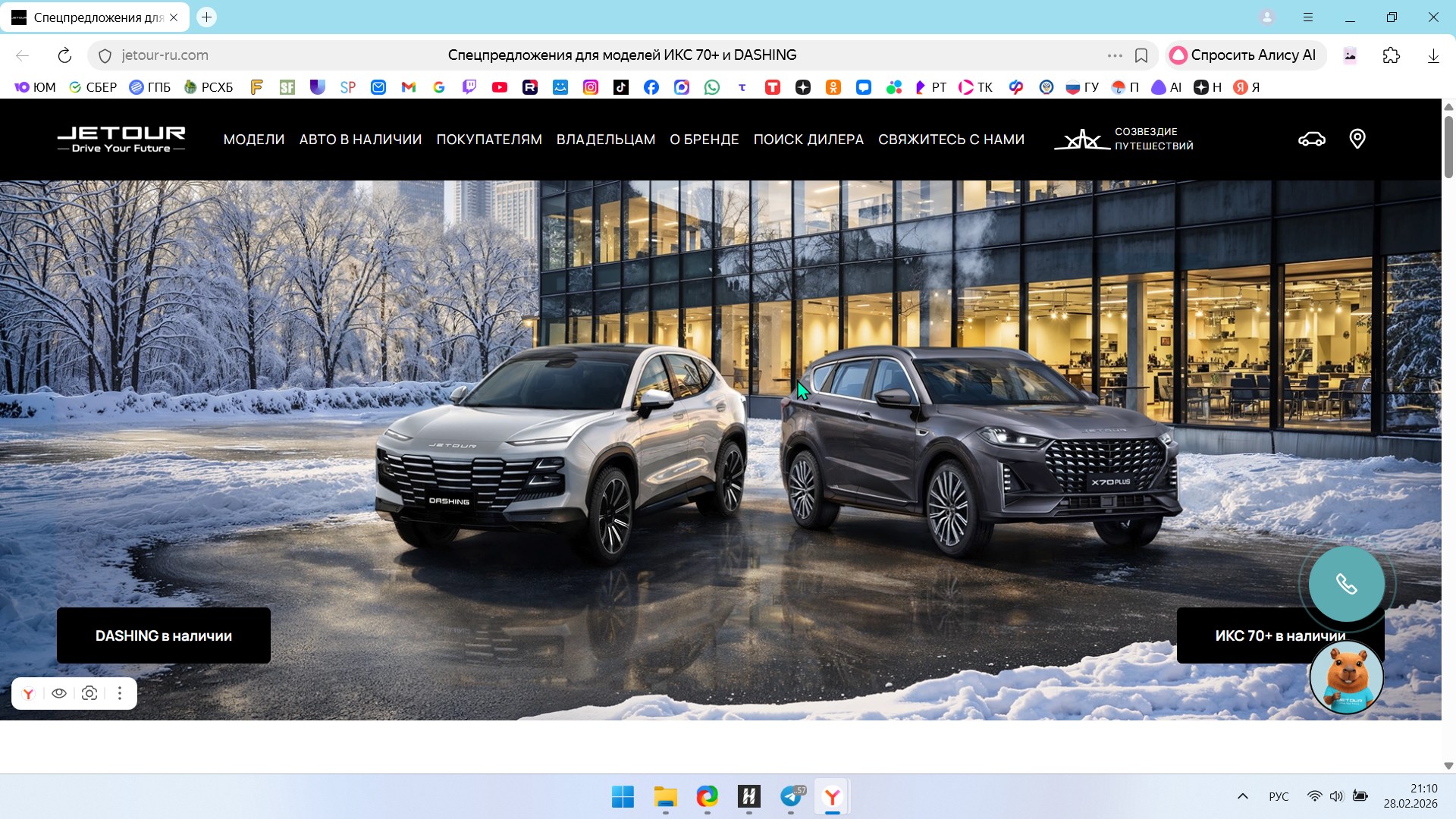
Task: Show hidden system tray icons
Action: click(x=1242, y=796)
